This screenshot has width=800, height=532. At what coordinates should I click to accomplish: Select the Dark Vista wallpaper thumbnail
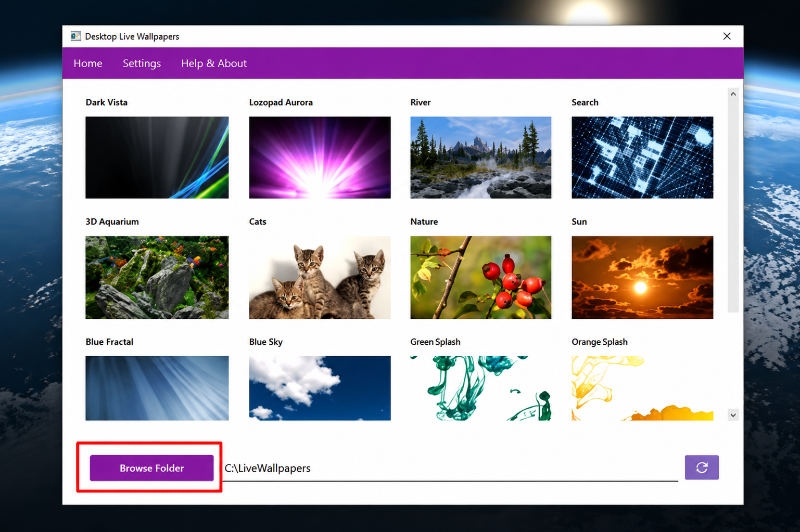click(x=157, y=158)
